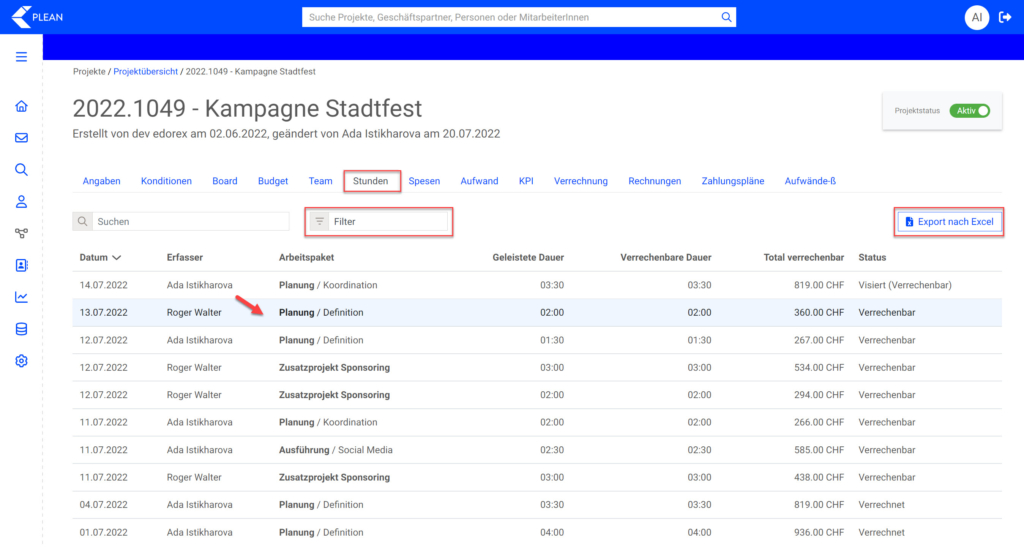
Task: Open the person icon in sidebar
Action: 21,202
